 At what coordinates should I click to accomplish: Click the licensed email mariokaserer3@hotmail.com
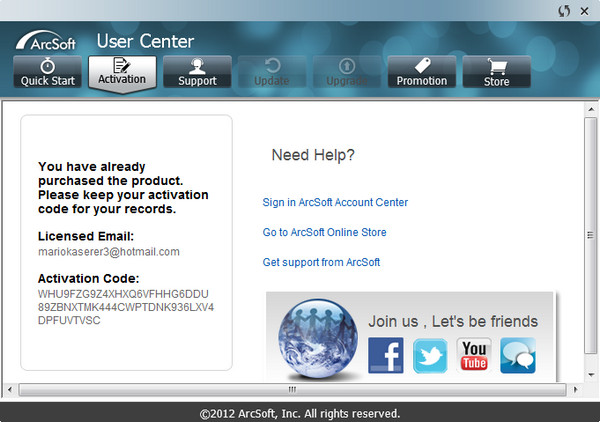pyautogui.click(x=109, y=252)
